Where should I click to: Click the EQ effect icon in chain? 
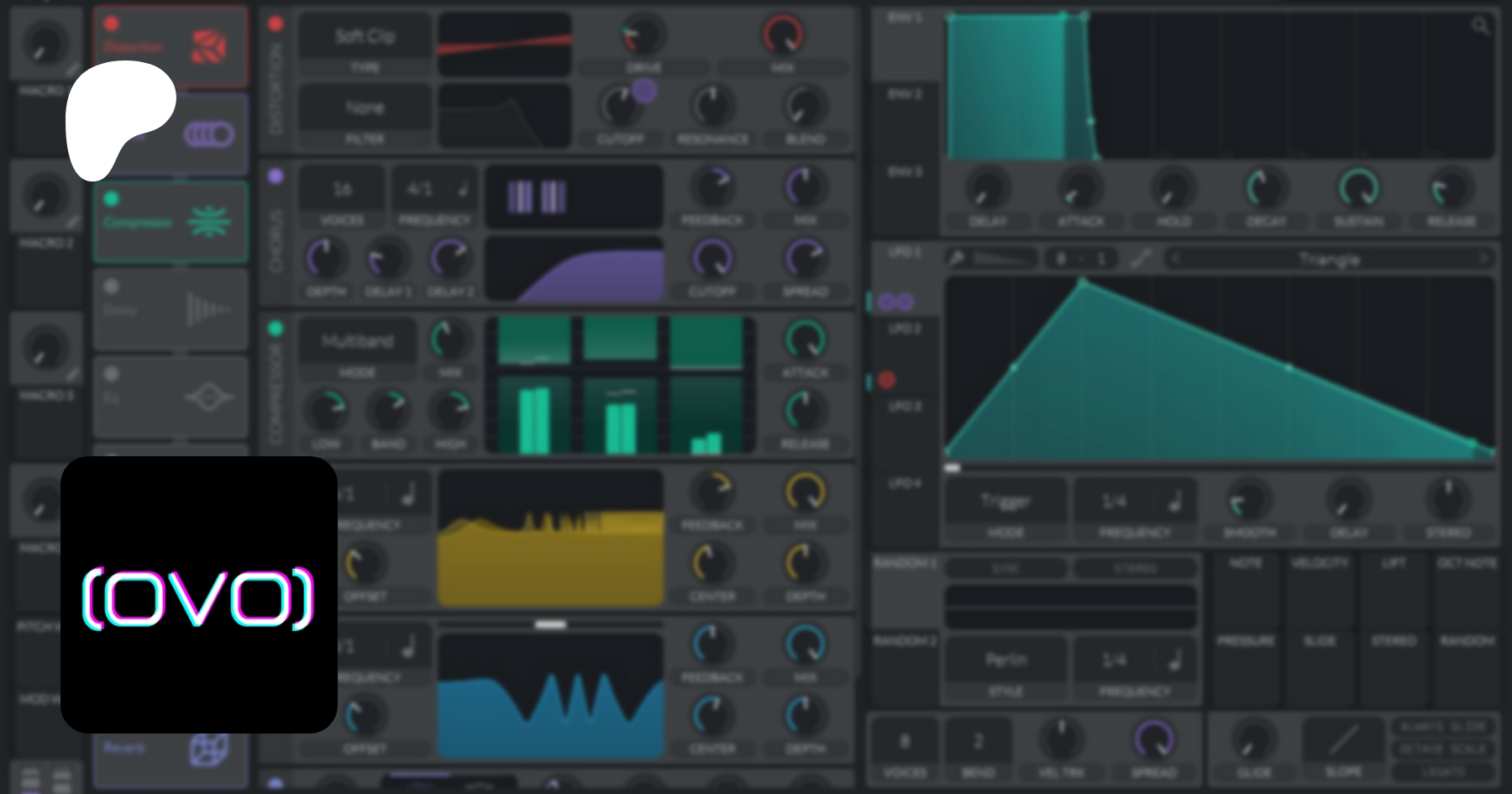coord(208,397)
